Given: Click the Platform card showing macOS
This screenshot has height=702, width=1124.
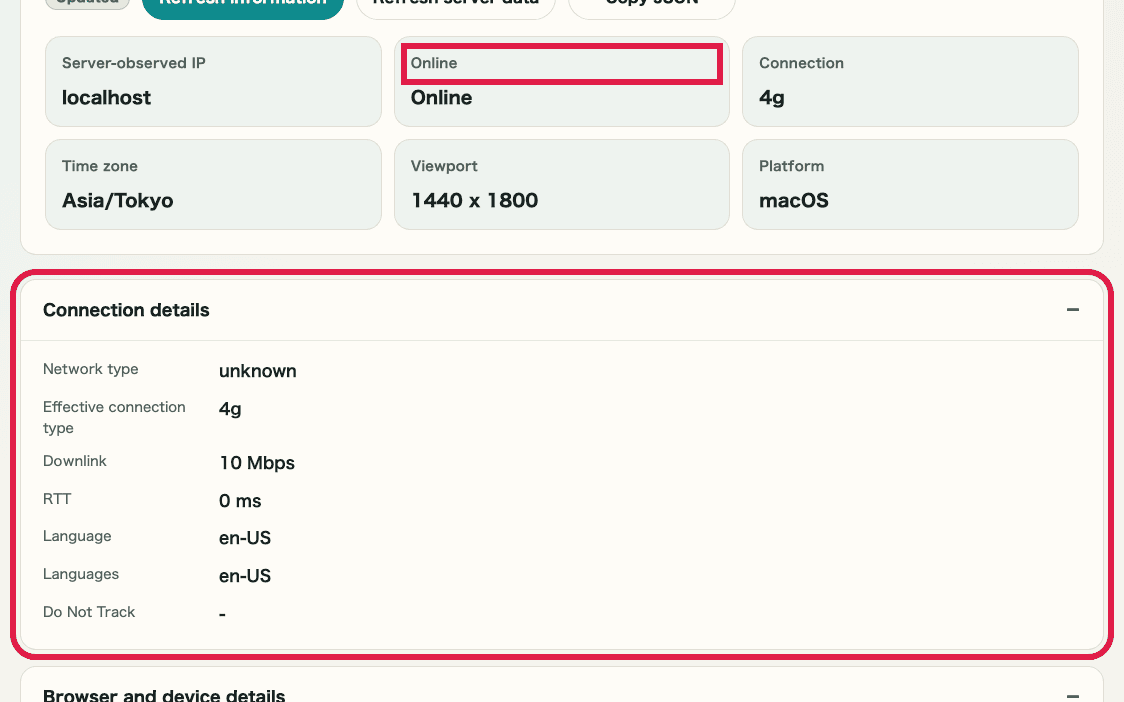Looking at the screenshot, I should [909, 184].
